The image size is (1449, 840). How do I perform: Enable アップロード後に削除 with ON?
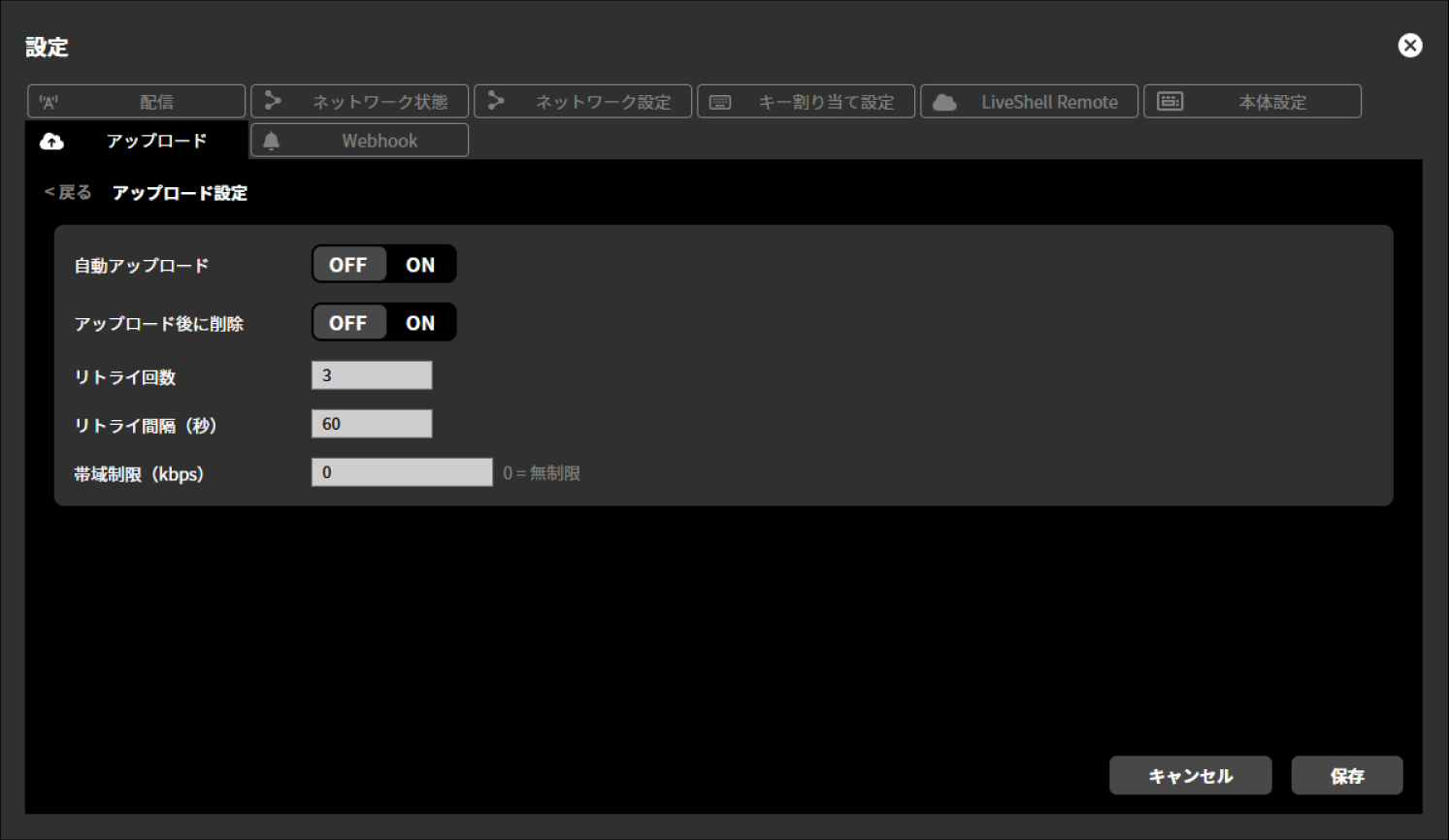pos(420,323)
